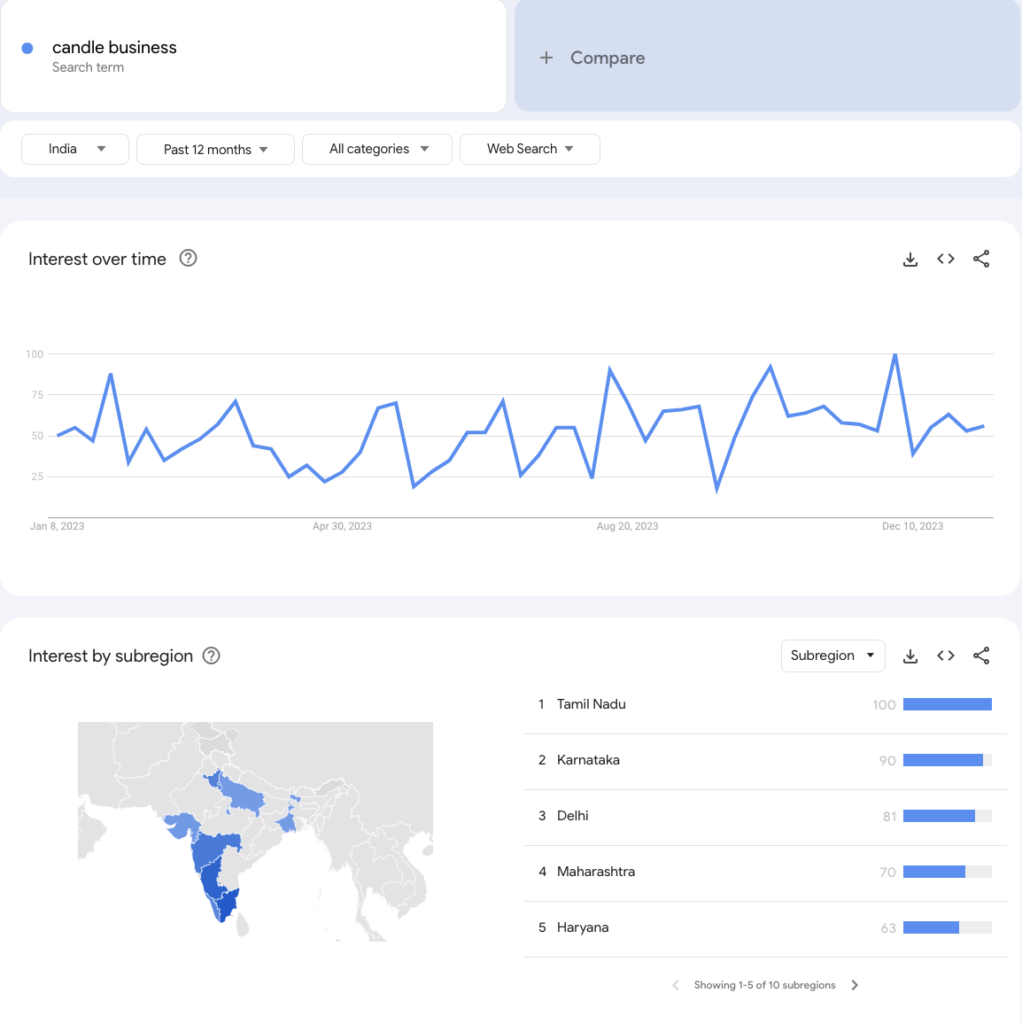
Task: Share the Interest over time chart
Action: tap(981, 259)
